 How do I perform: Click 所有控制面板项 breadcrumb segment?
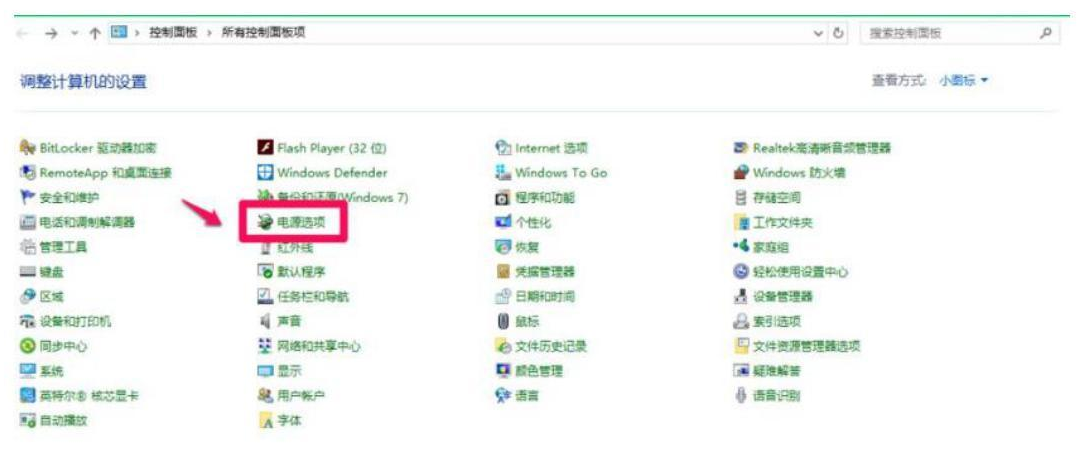(262, 33)
